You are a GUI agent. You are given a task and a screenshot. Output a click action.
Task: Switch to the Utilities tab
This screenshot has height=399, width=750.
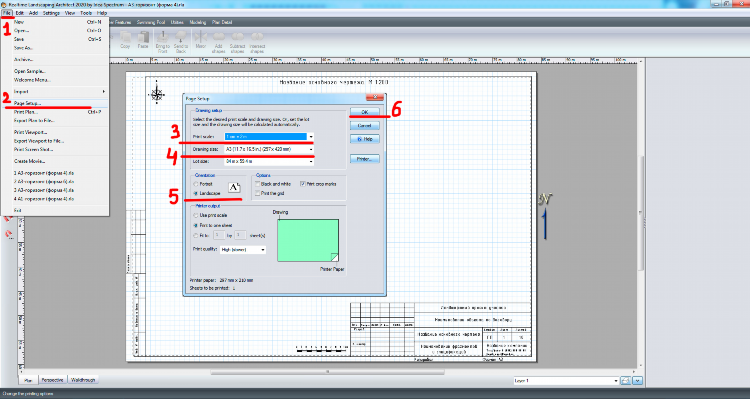pyautogui.click(x=177, y=22)
